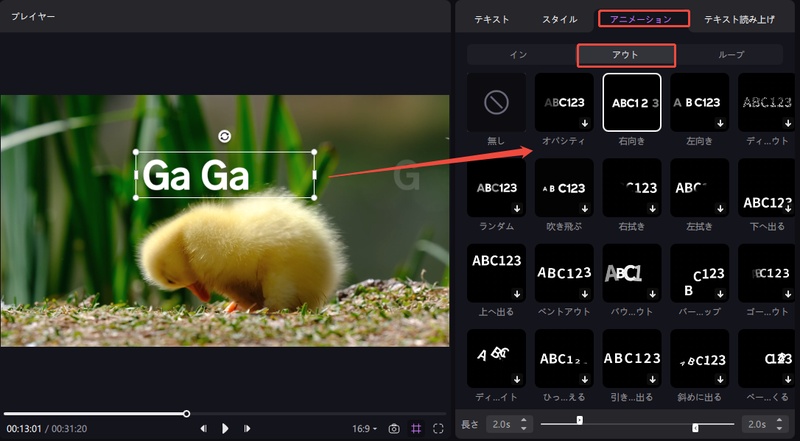This screenshot has width=800, height=441.
Task: Take a snapshot with camera icon
Action: click(394, 429)
